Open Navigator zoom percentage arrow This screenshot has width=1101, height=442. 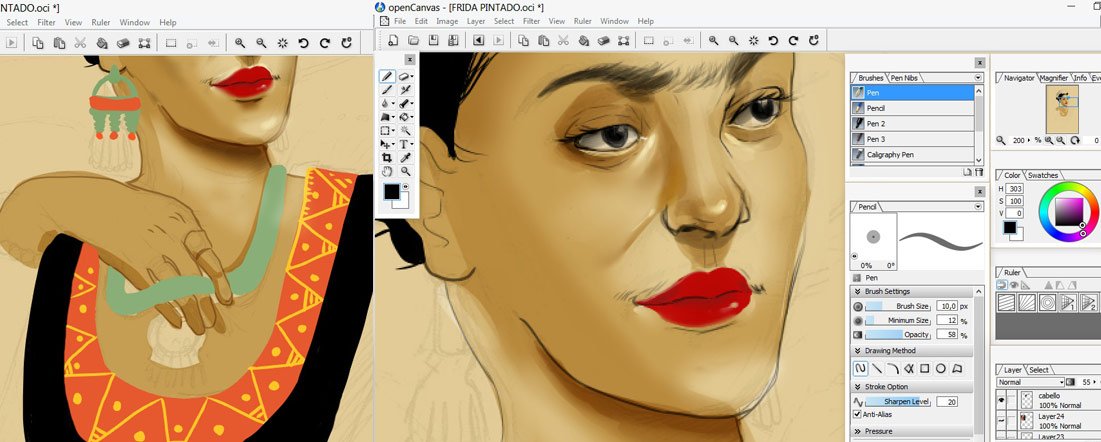[x=1030, y=141]
